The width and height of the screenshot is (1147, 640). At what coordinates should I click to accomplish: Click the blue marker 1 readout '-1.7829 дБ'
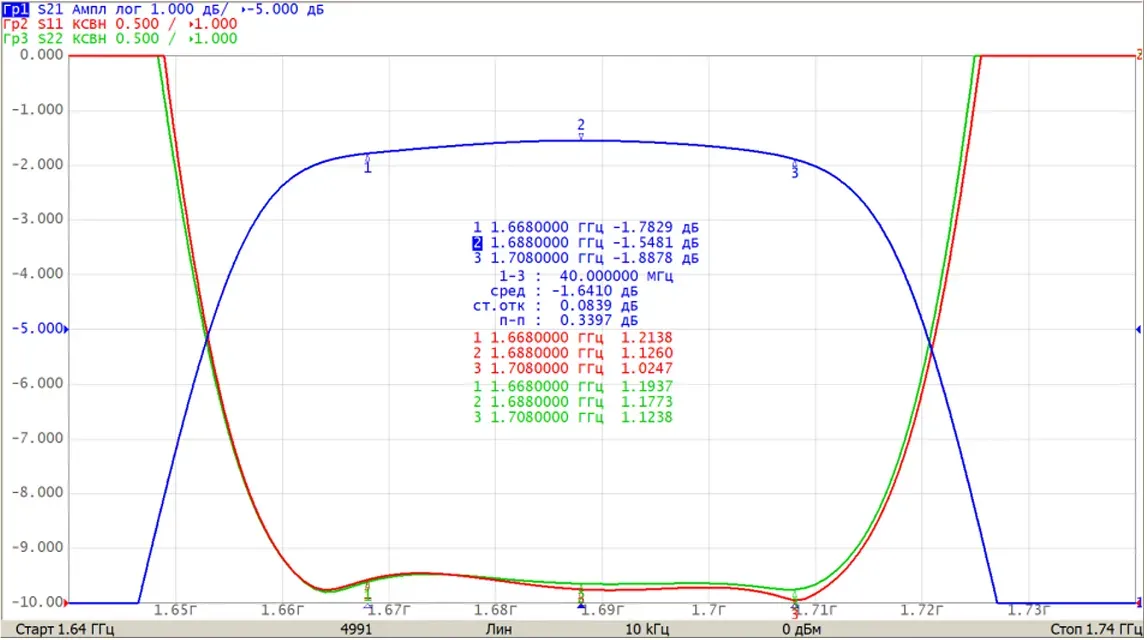655,227
